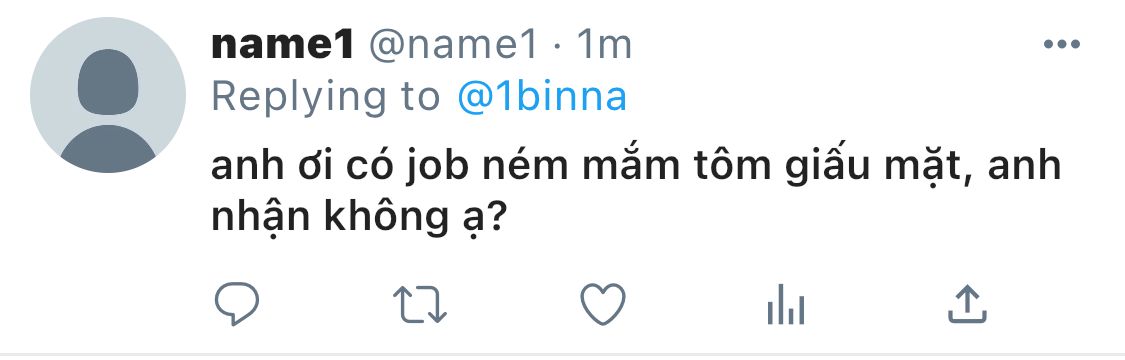Viewport: 1125px width, 360px height.
Task: Open name1's default avatar picture
Action: 108,95
